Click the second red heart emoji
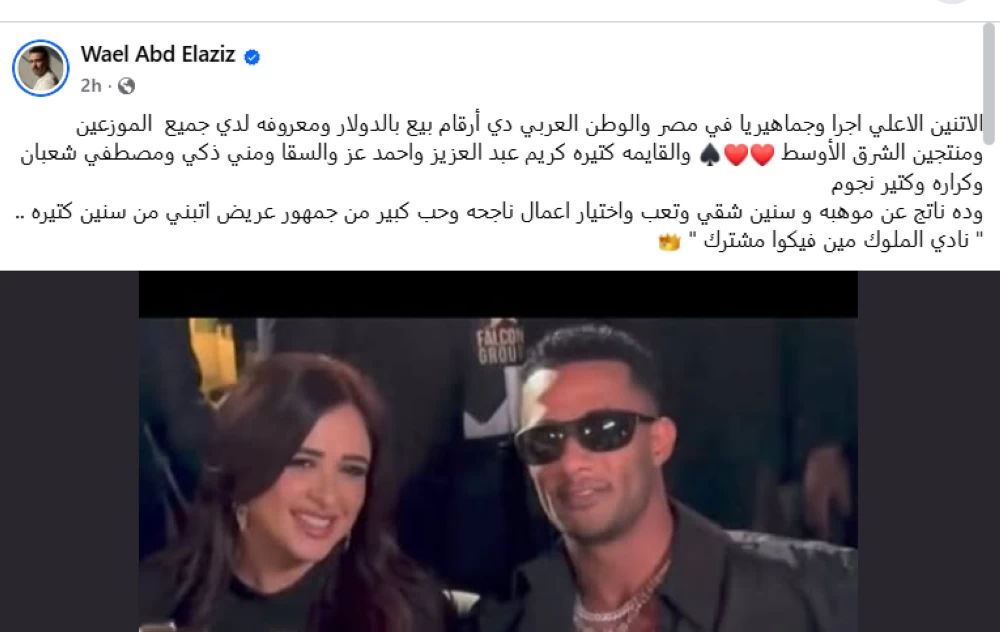The height and width of the screenshot is (632, 1000). 737,155
